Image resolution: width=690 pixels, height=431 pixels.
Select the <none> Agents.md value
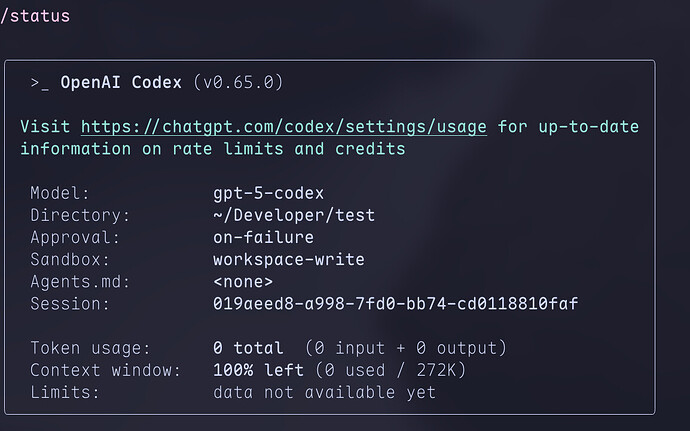(243, 282)
